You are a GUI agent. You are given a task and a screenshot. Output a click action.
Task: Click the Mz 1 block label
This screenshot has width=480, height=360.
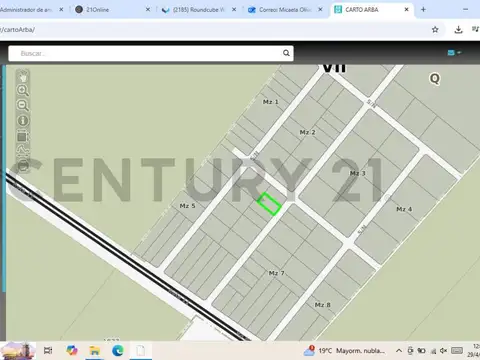click(x=271, y=102)
